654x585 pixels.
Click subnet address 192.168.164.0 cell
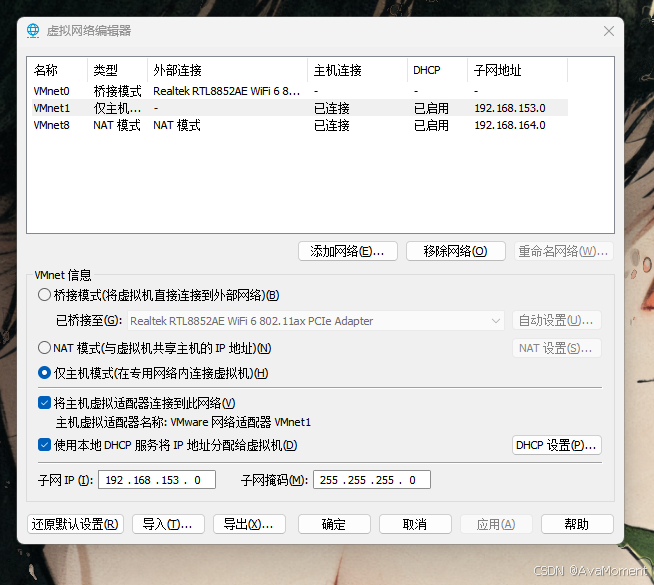click(510, 125)
